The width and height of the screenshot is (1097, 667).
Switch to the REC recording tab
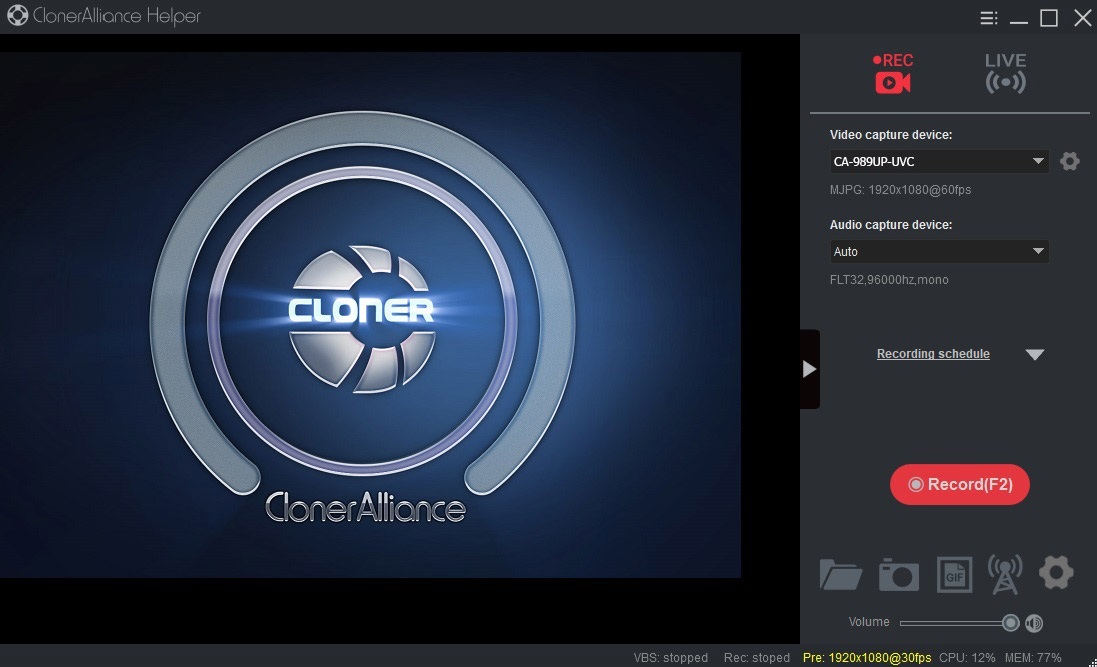point(893,73)
